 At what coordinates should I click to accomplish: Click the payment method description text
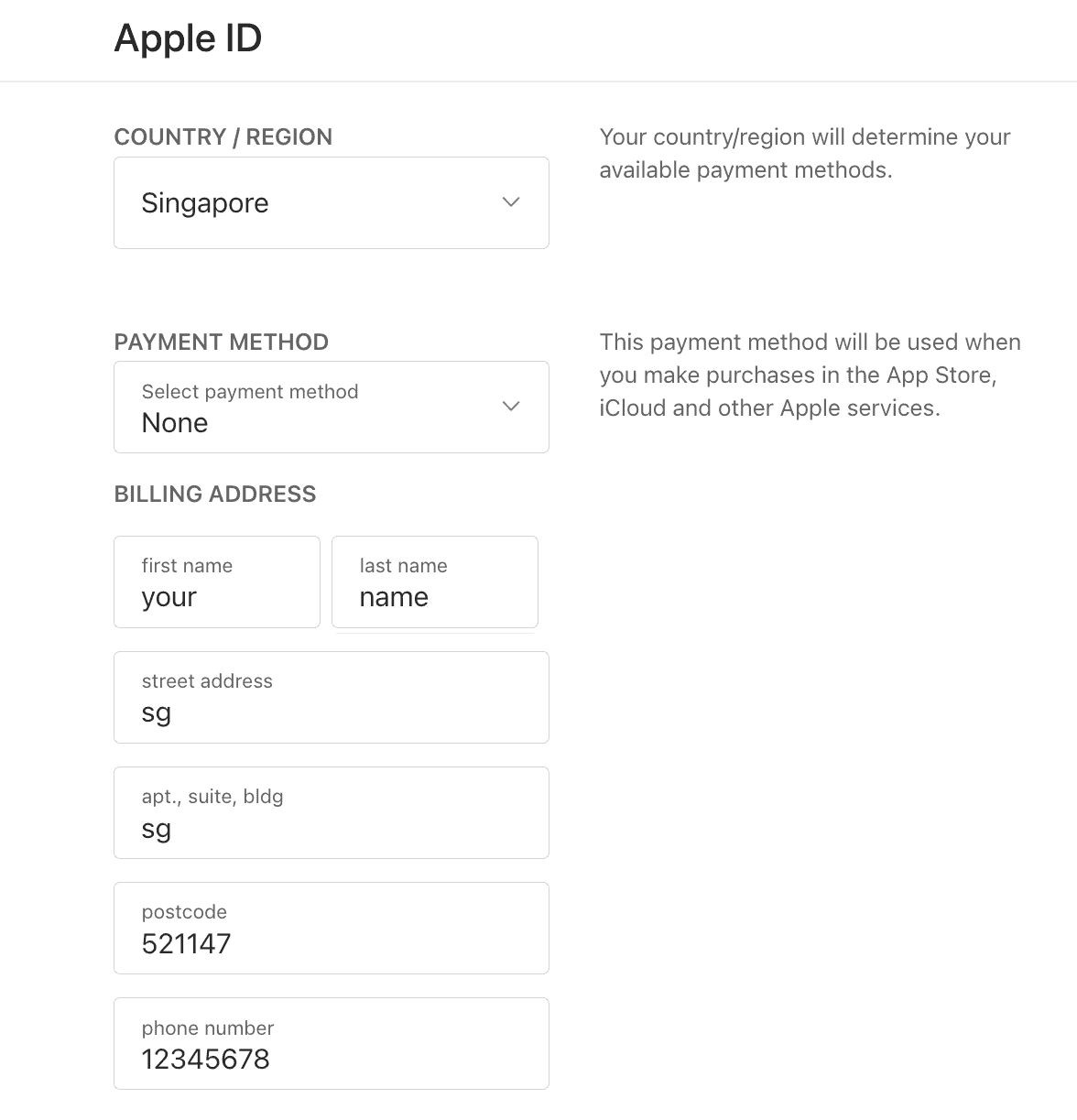pos(810,375)
